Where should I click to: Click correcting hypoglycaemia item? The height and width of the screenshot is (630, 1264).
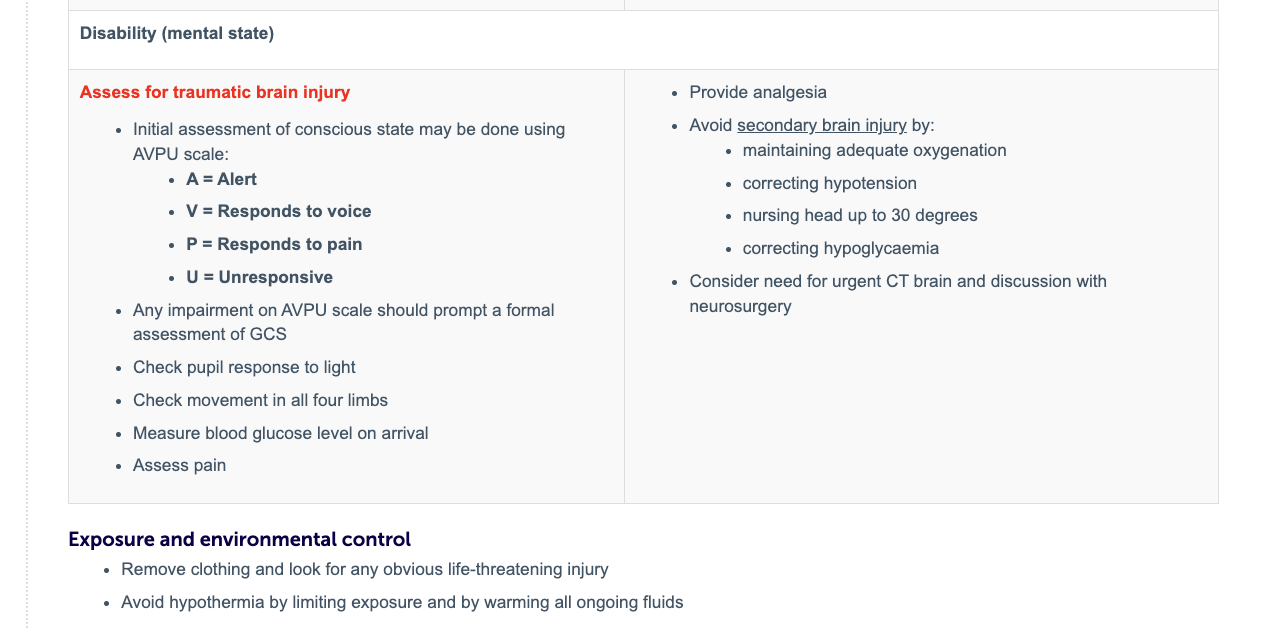[841, 248]
